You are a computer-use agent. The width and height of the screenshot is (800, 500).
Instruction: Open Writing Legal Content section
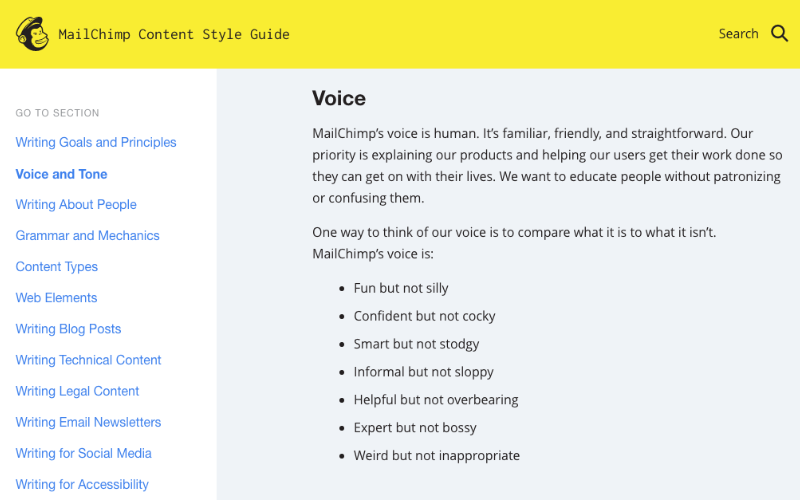[77, 391]
